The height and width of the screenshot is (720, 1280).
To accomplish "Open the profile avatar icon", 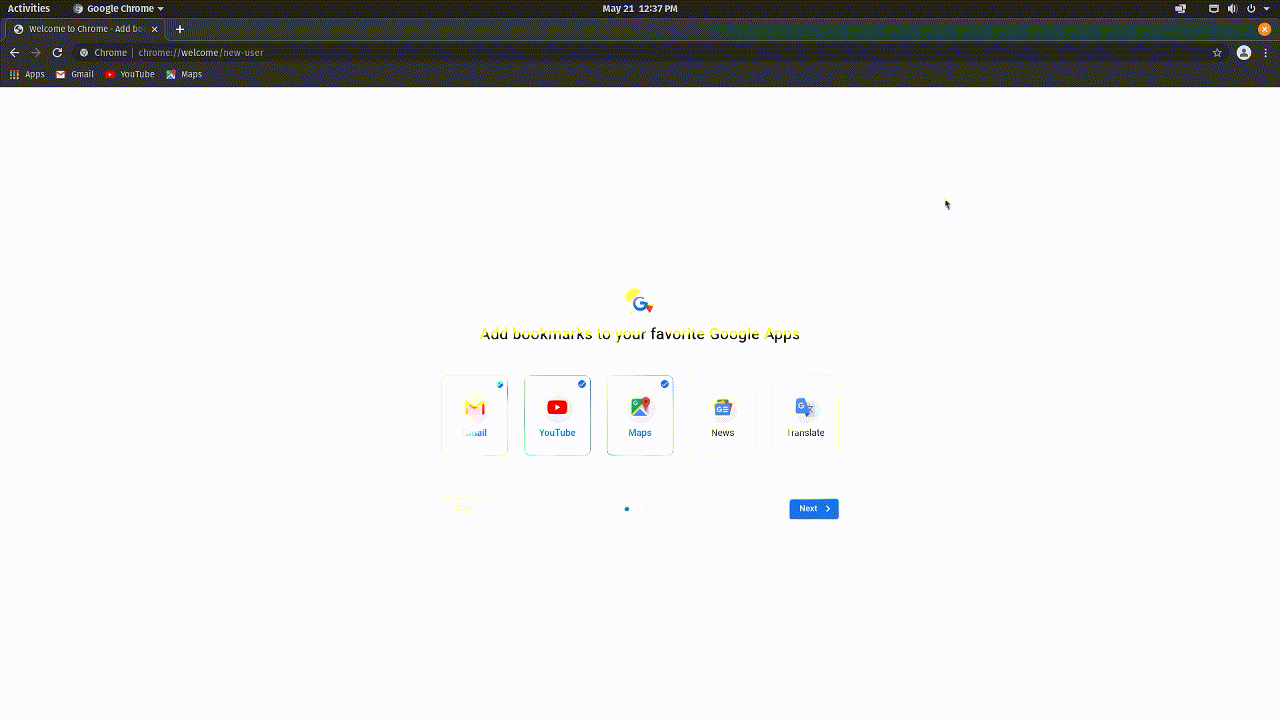I will [1244, 53].
